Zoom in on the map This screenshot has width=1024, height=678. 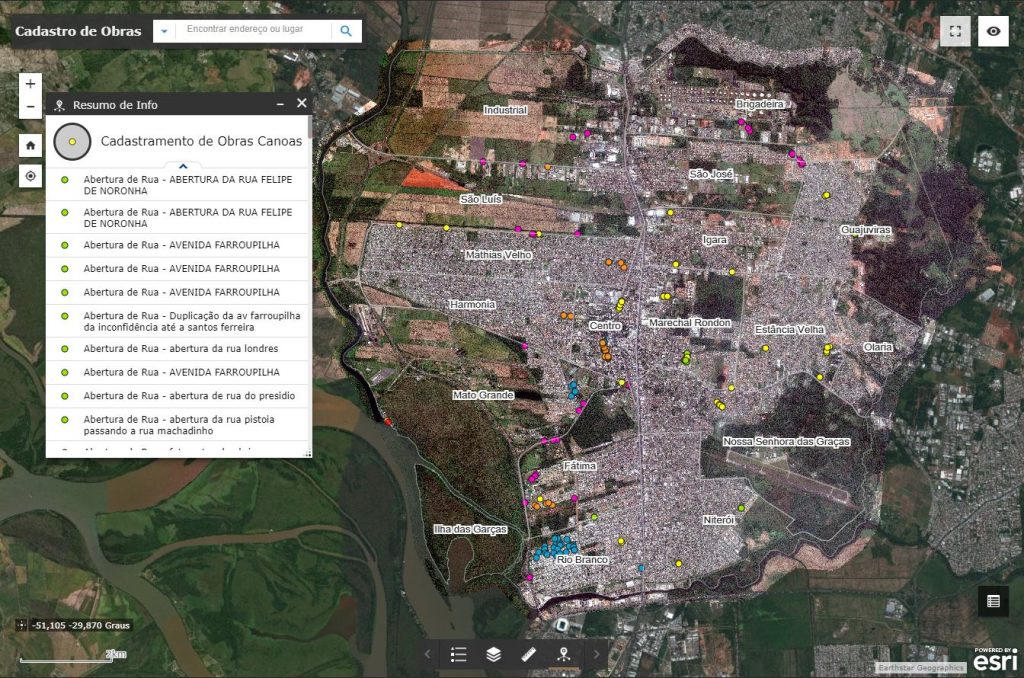pyautogui.click(x=31, y=84)
